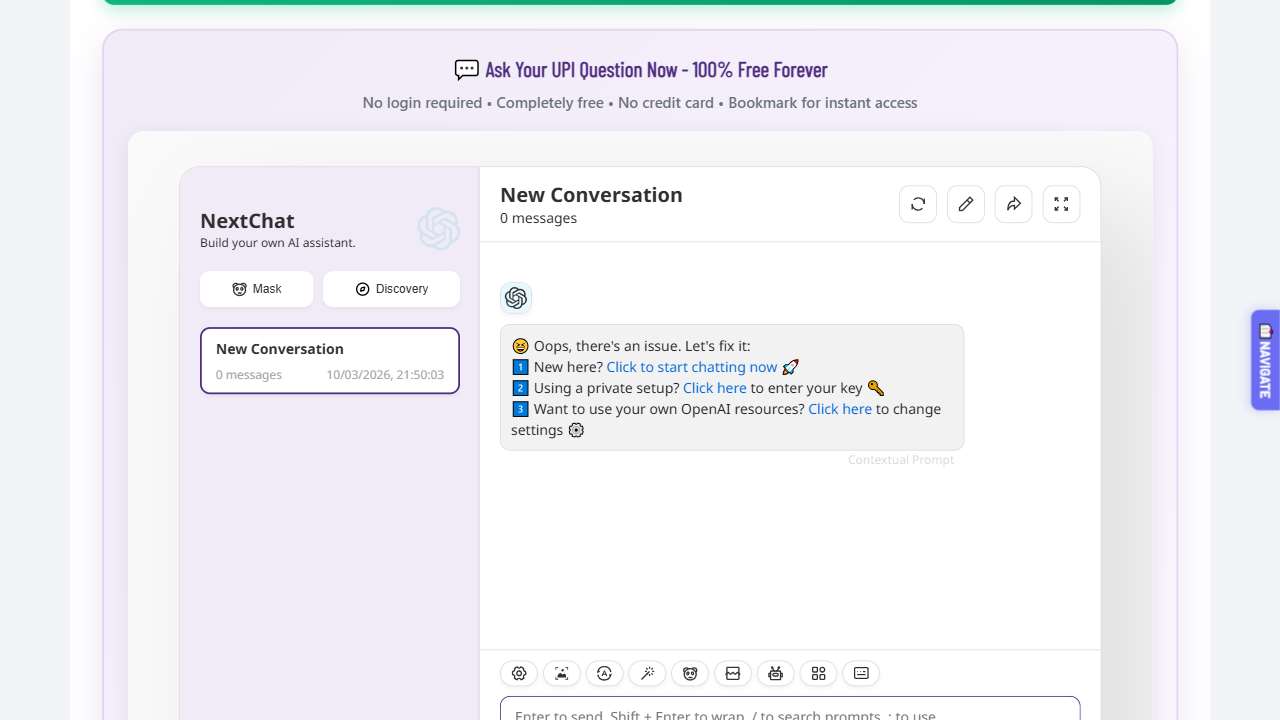This screenshot has width=1280, height=720.
Task: Click the 'Click here' link to enter key
Action: 714,388
